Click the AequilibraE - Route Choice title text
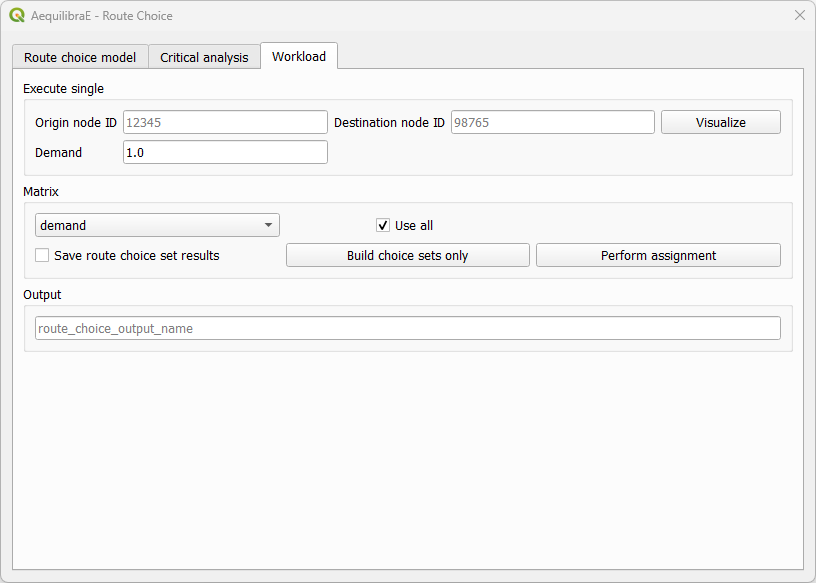The width and height of the screenshot is (816, 583). pos(102,15)
